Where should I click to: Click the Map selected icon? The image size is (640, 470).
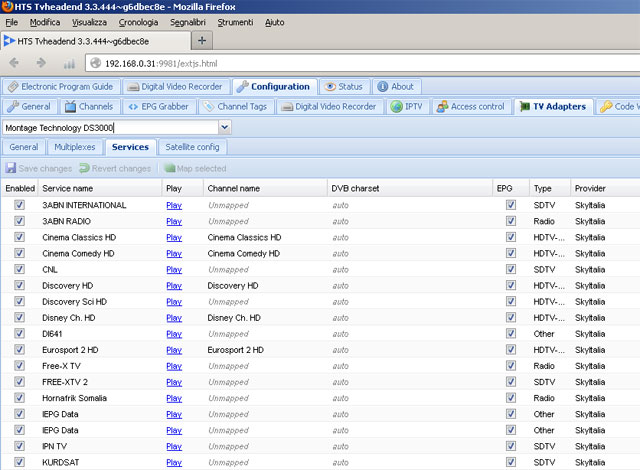(169, 168)
